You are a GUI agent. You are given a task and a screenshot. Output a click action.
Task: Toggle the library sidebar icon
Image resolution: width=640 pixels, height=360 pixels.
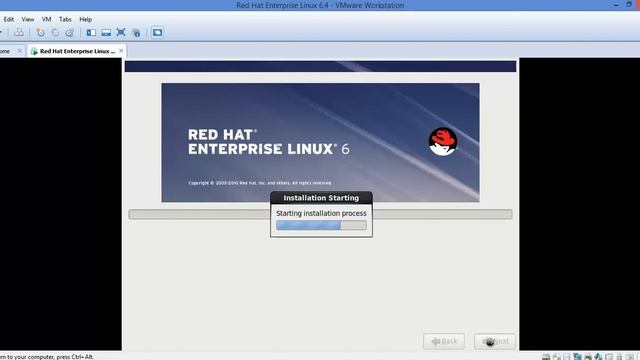coord(91,32)
